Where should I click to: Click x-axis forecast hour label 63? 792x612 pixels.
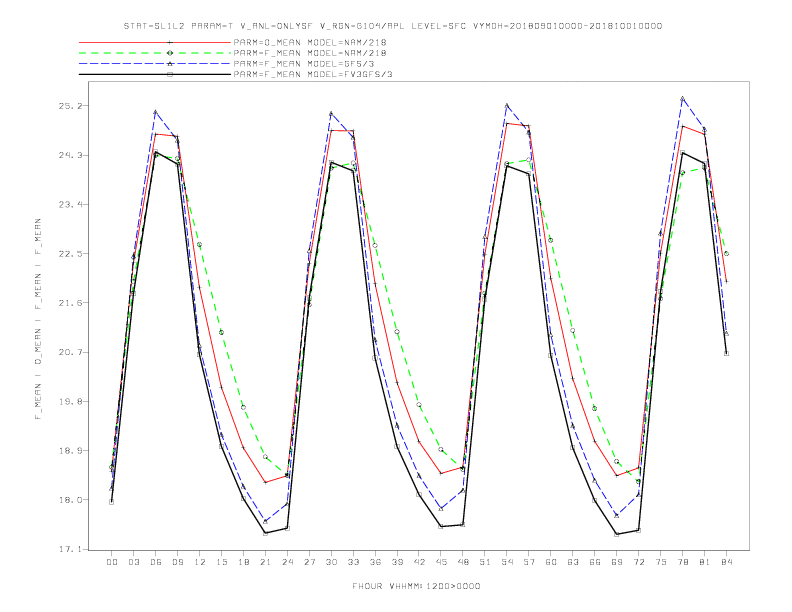(x=573, y=562)
